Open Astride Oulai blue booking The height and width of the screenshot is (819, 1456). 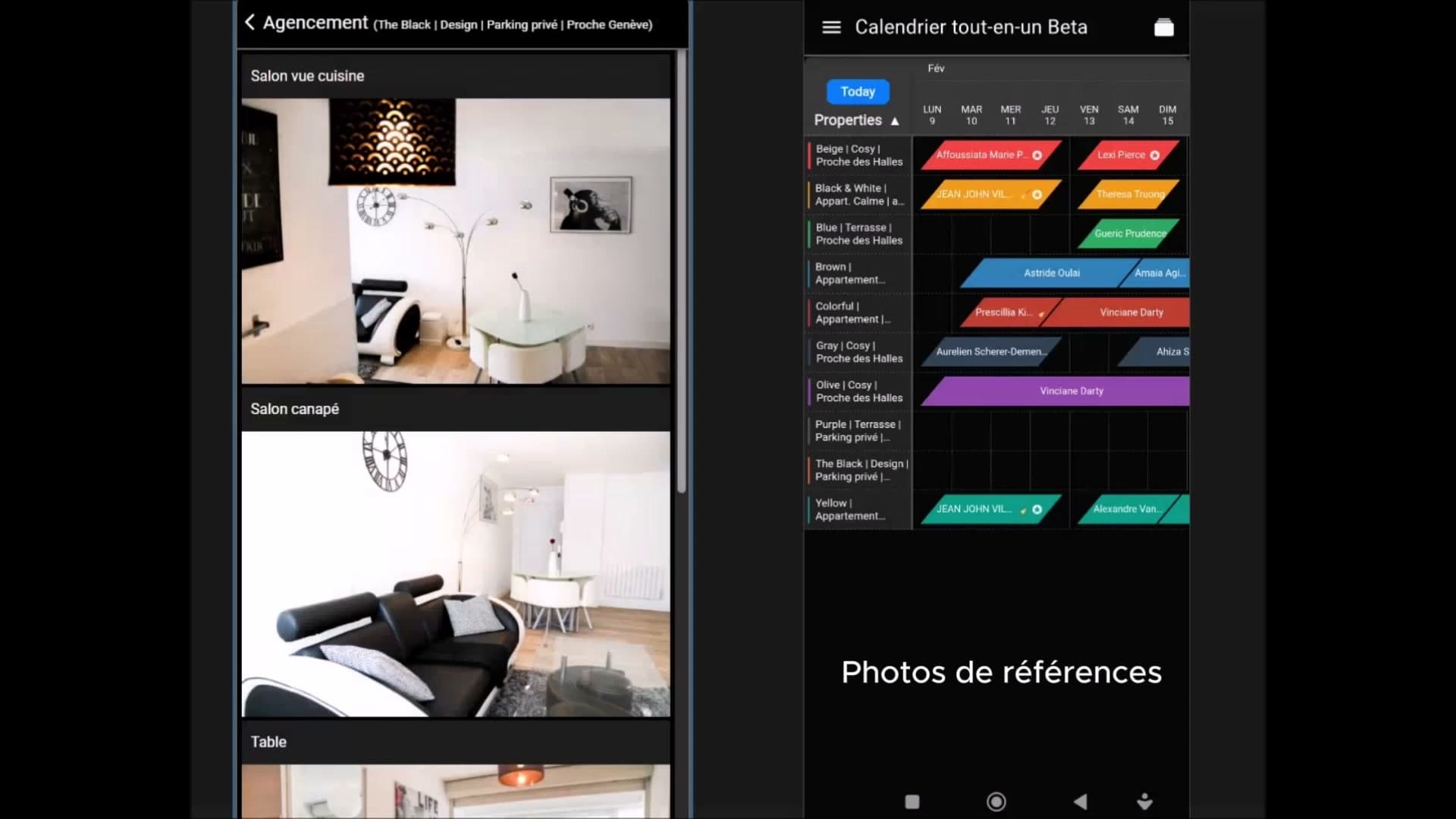tap(1051, 273)
